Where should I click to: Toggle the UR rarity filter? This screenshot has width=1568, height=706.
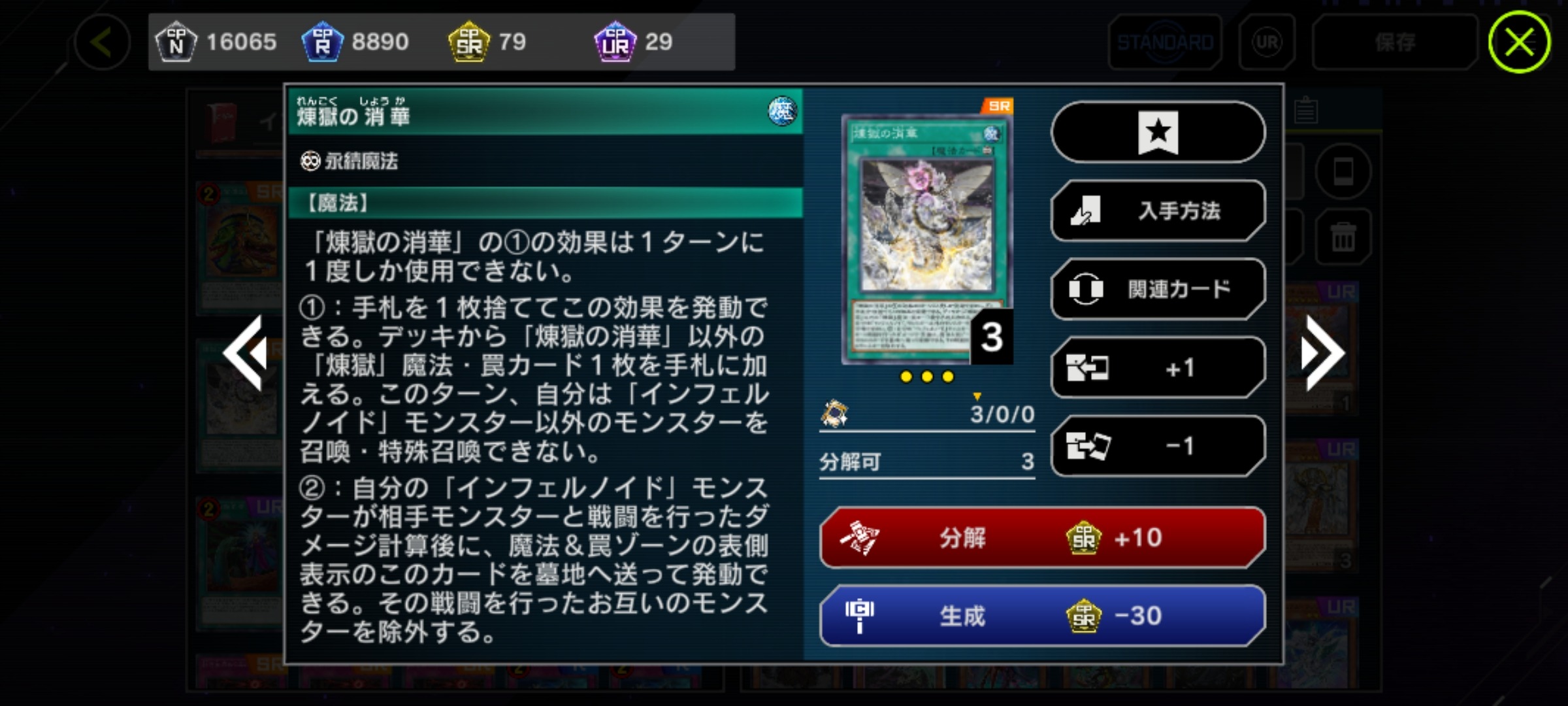[x=1267, y=42]
